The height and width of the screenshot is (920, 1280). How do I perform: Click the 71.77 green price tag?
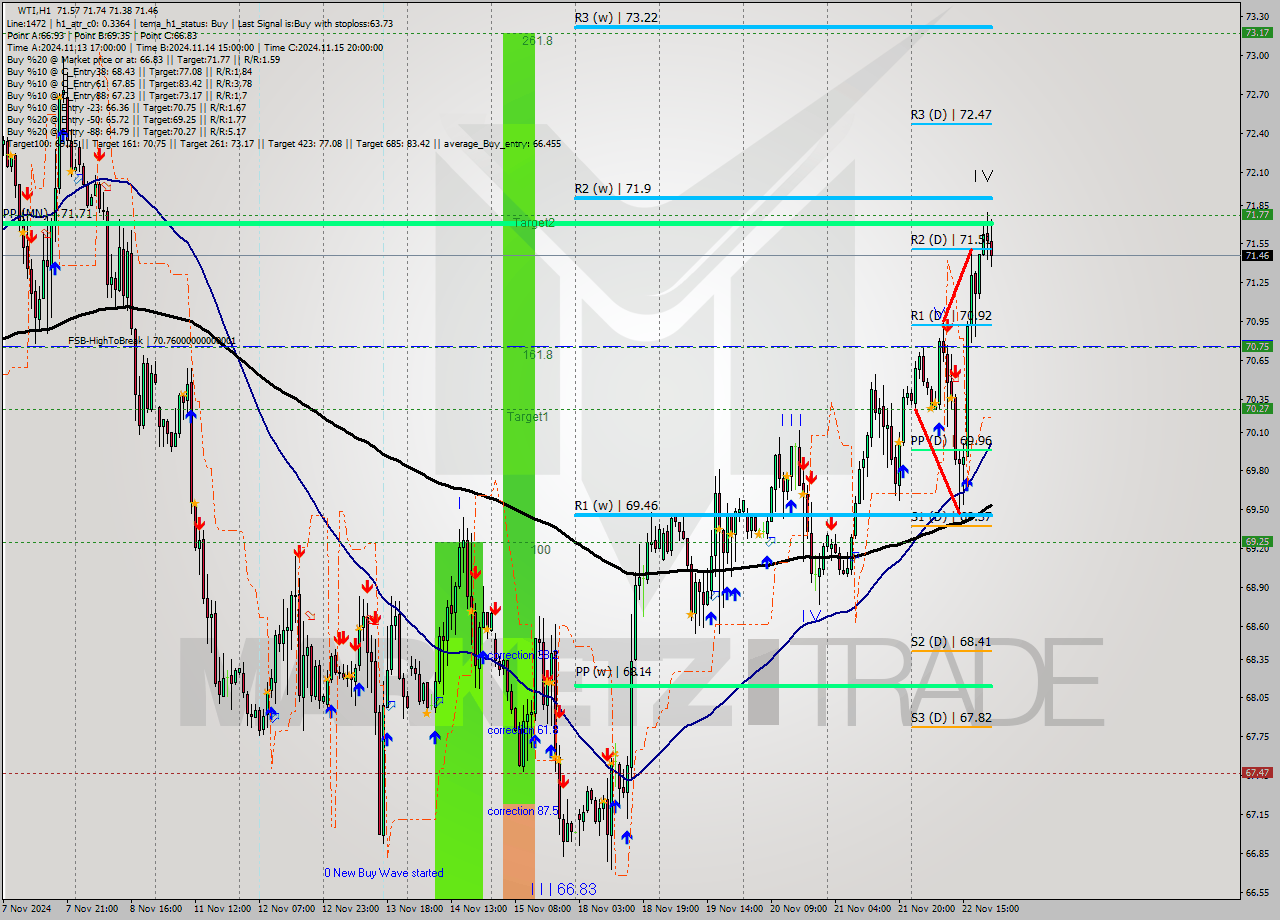(1257, 214)
